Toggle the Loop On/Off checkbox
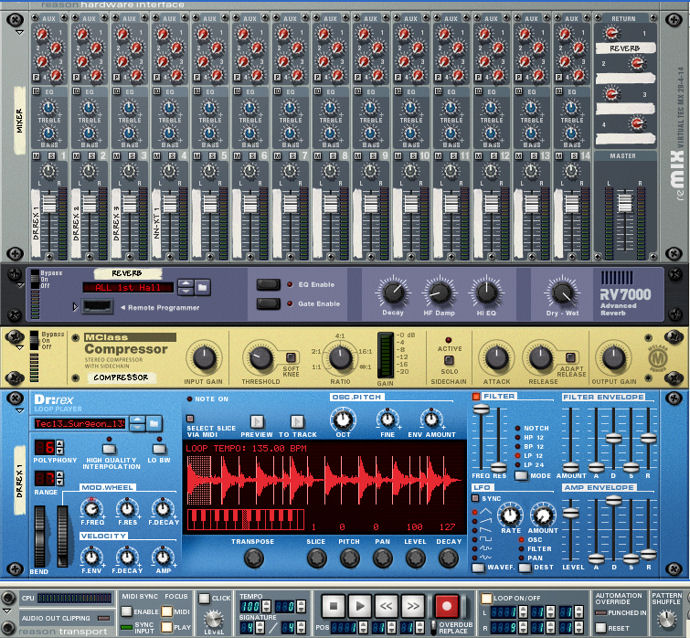The height and width of the screenshot is (638, 690). pyautogui.click(x=486, y=598)
